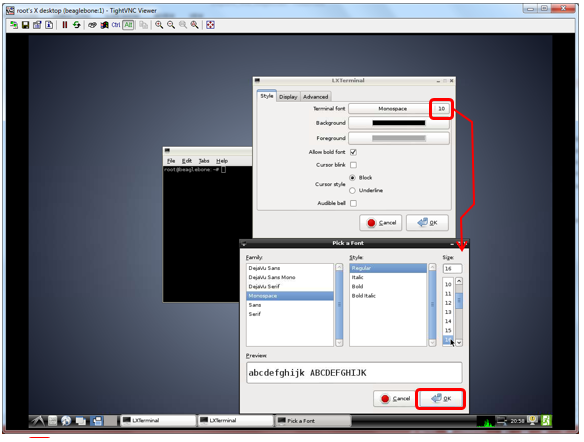
Task: Click the save connection disk icon
Action: (25, 25)
